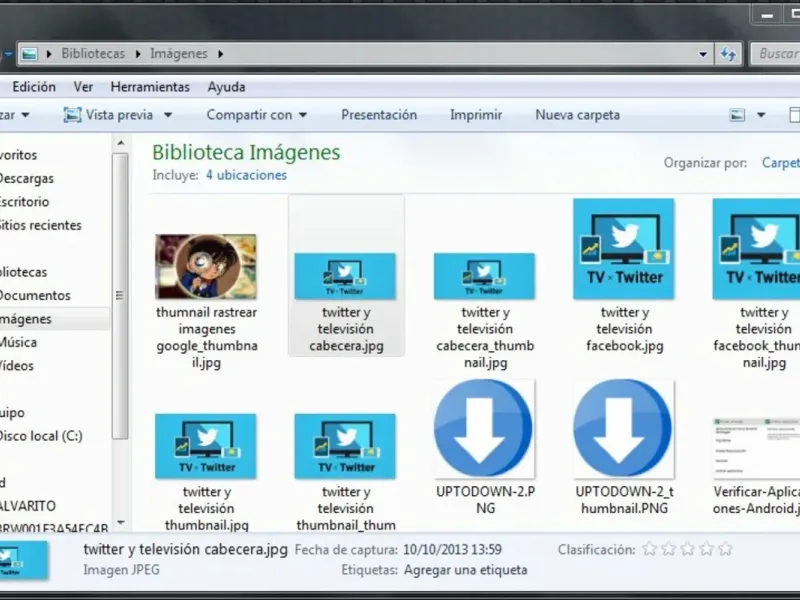This screenshot has height=600, width=800.
Task: Click the Biblioteca Imágenes heading
Action: [246, 153]
